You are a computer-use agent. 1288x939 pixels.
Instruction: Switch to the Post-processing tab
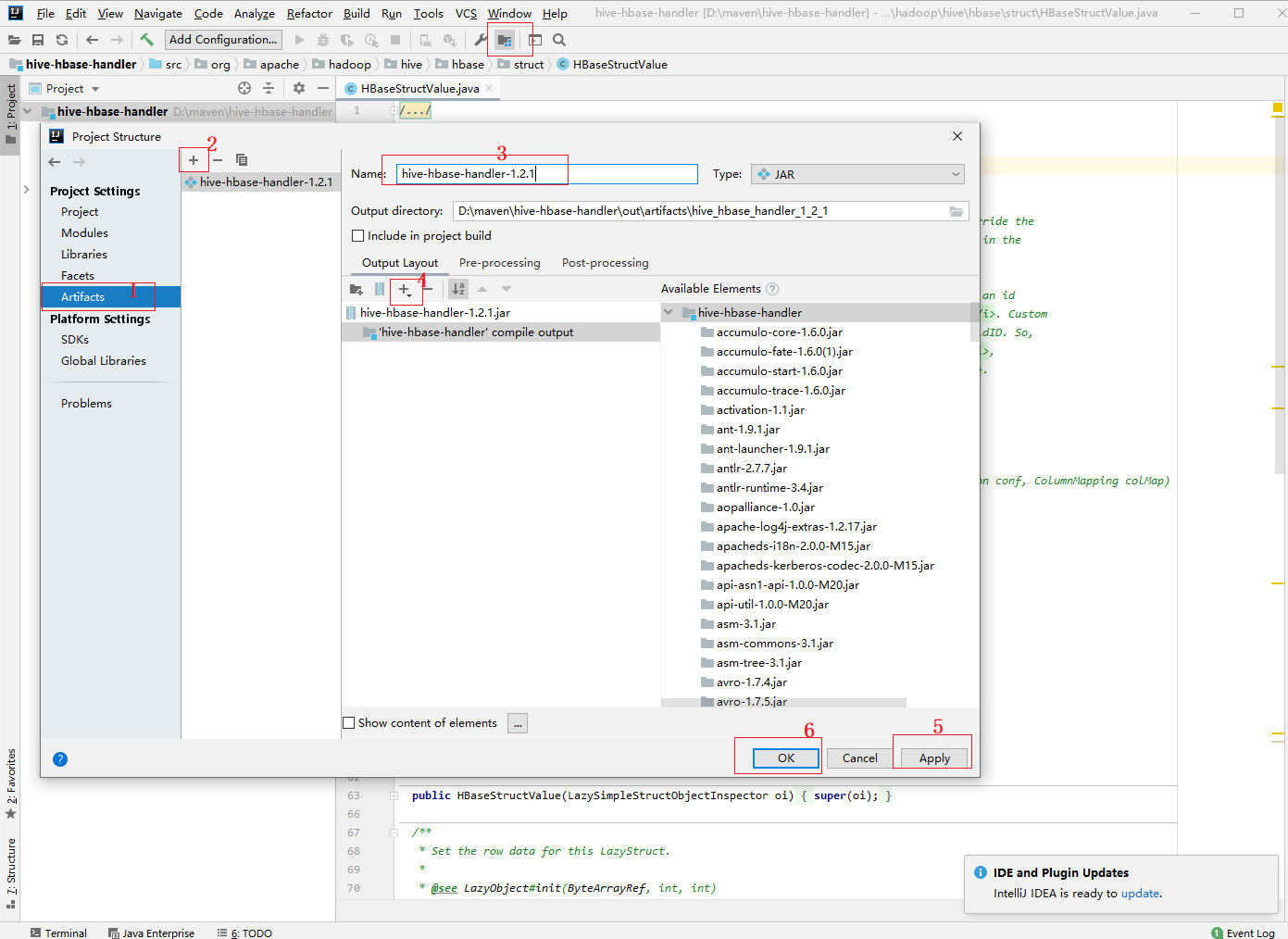[x=606, y=263]
